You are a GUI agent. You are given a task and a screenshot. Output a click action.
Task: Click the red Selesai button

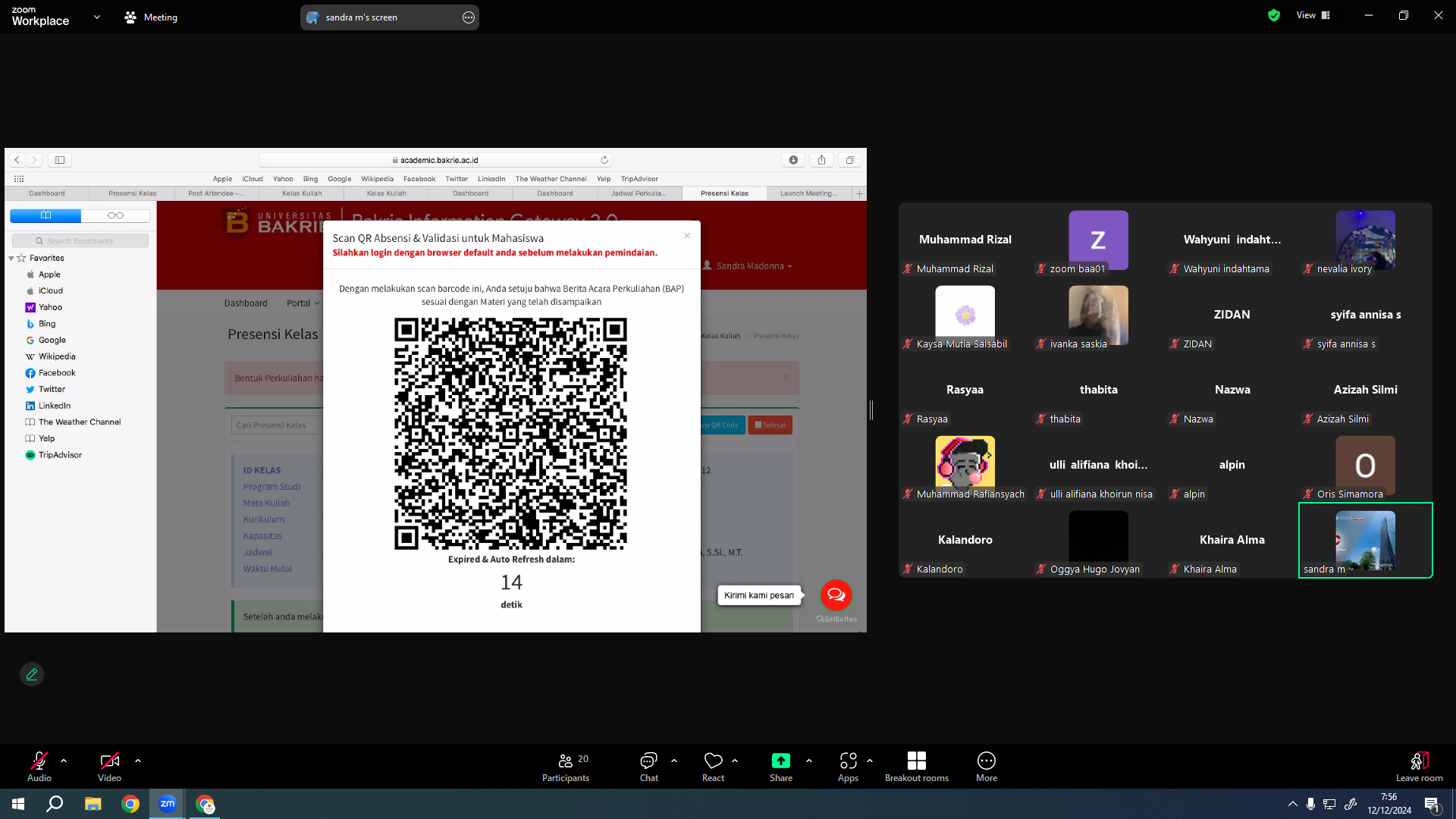(770, 425)
